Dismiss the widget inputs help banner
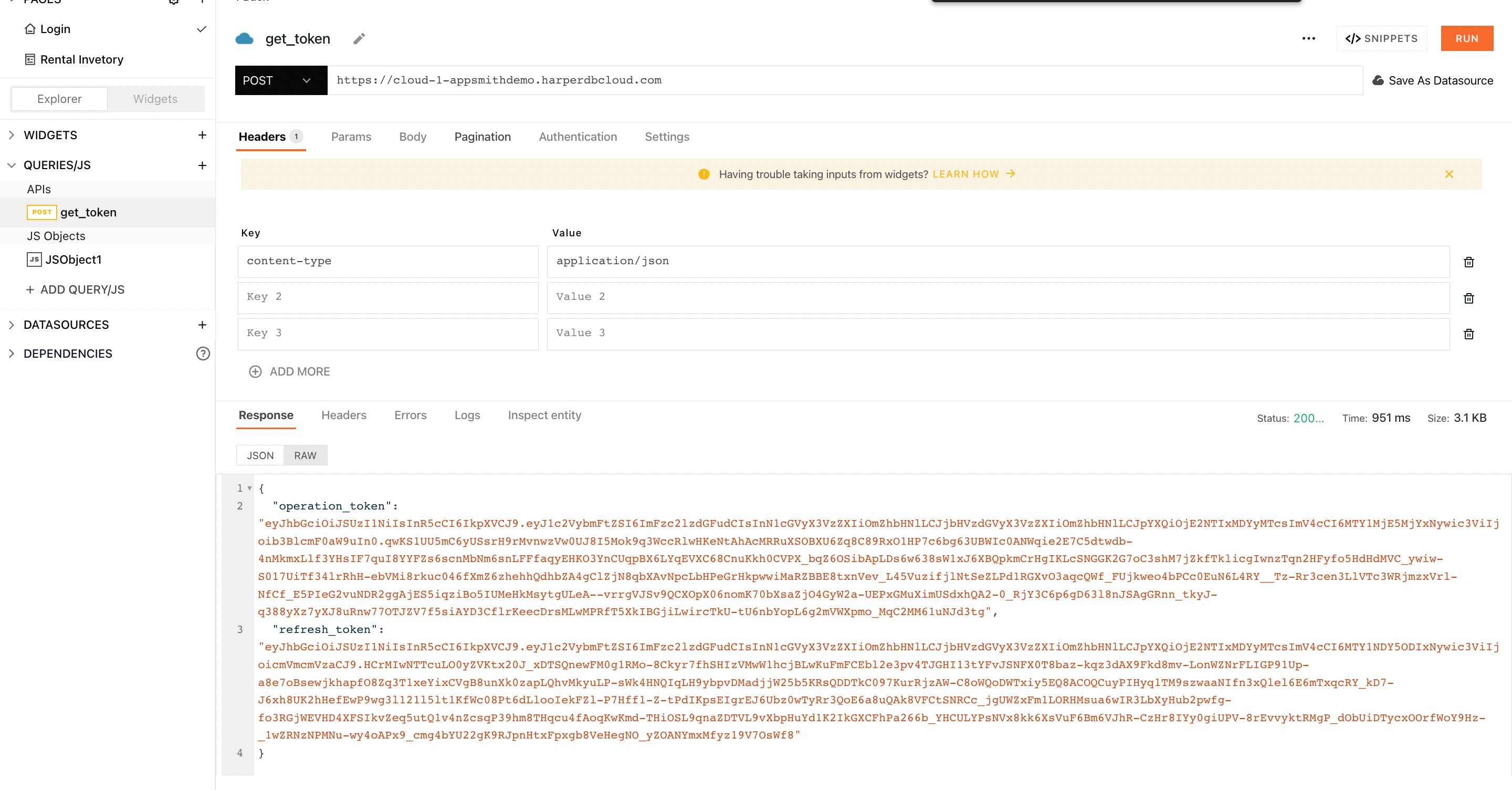Image resolution: width=1512 pixels, height=790 pixels. pos(1448,174)
